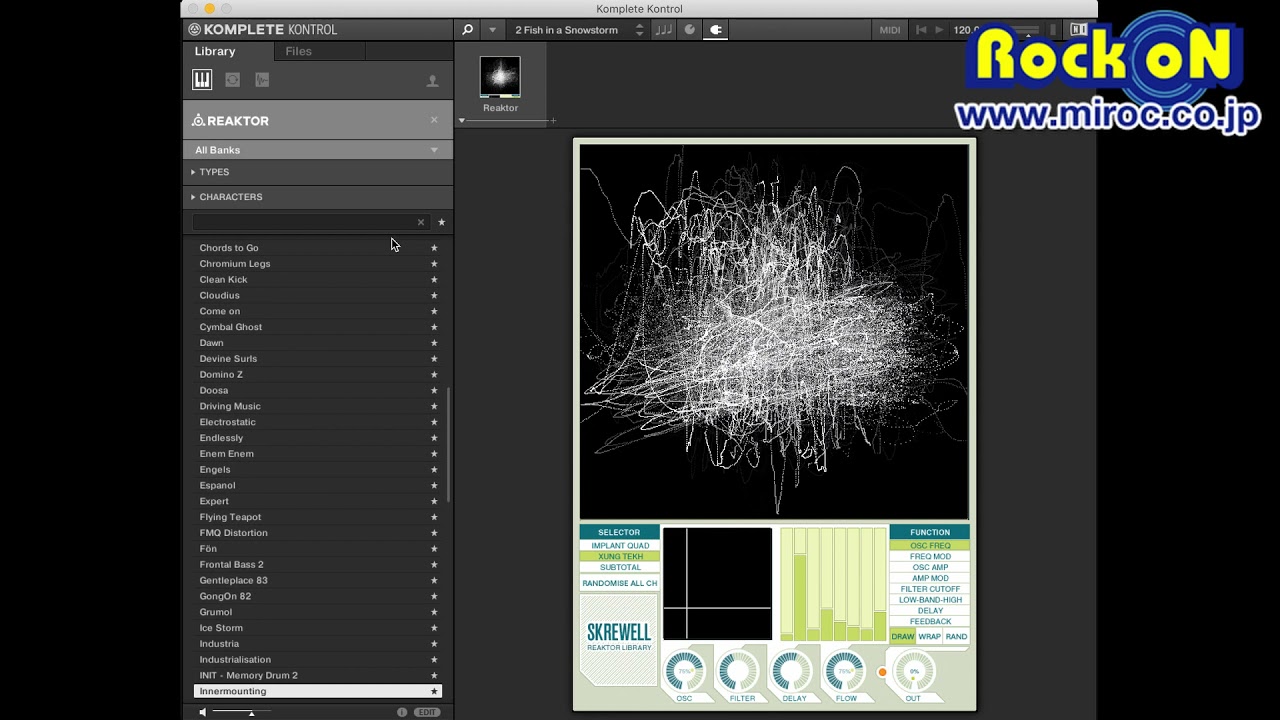Clear the search field with x icon
Screen dimensions: 1280x720
click(x=421, y=222)
